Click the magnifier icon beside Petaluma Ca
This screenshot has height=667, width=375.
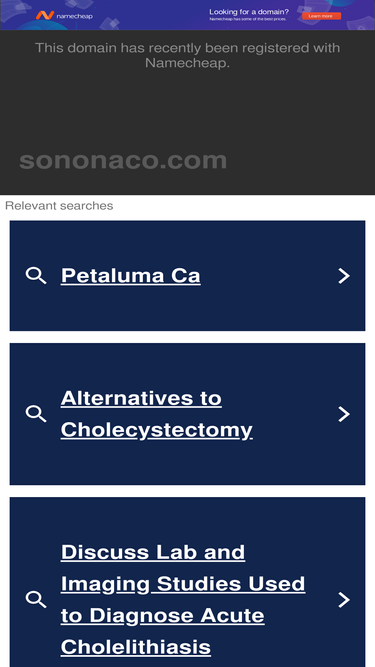click(x=36, y=276)
